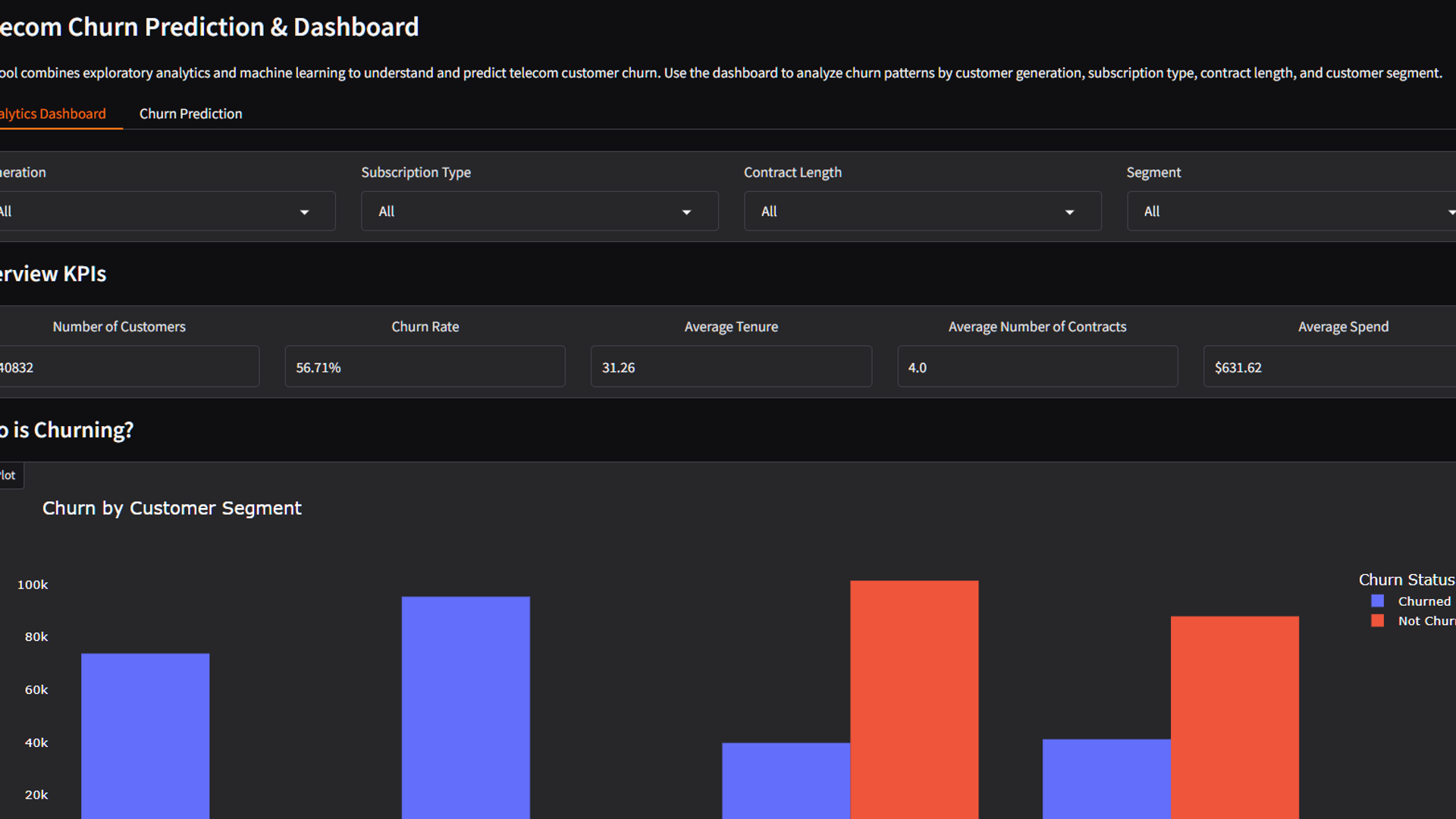Click the Plot label tab on chart
This screenshot has width=1456, height=819.
click(x=11, y=475)
